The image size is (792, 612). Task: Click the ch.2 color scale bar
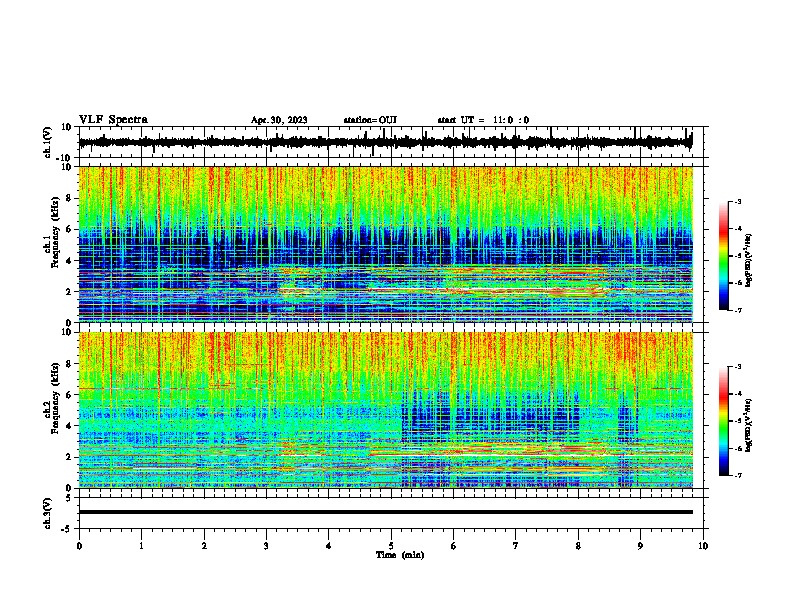[x=724, y=421]
